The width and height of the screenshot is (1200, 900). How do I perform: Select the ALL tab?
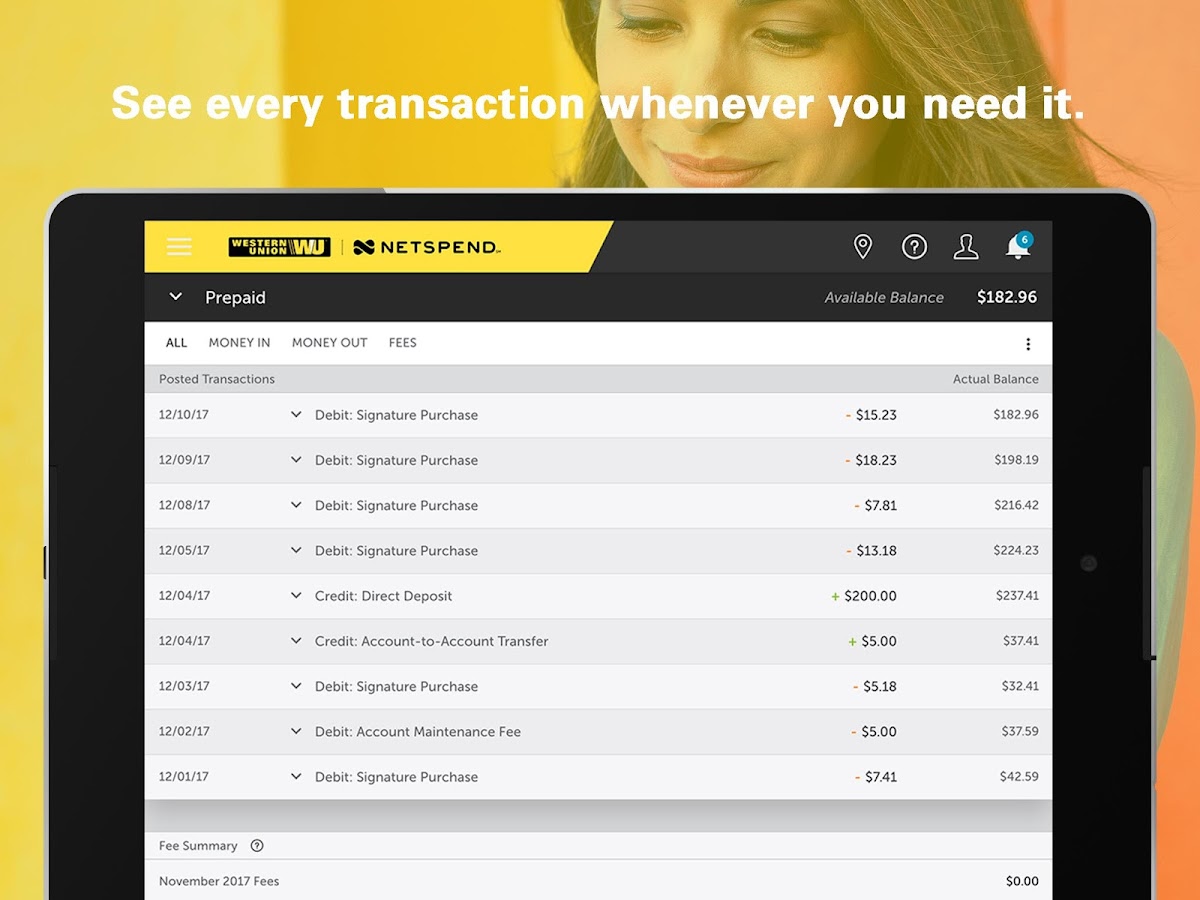(176, 343)
